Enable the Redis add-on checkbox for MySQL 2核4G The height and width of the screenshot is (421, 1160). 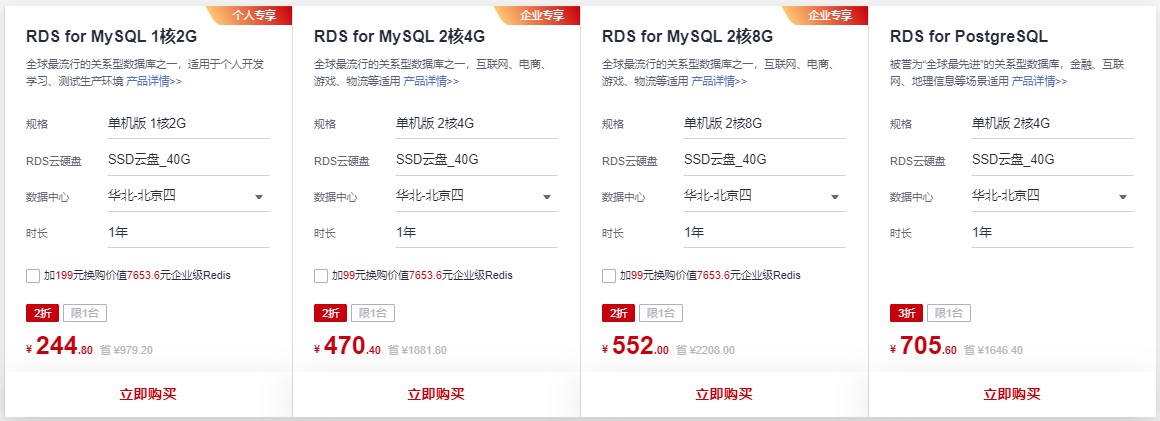point(321,276)
